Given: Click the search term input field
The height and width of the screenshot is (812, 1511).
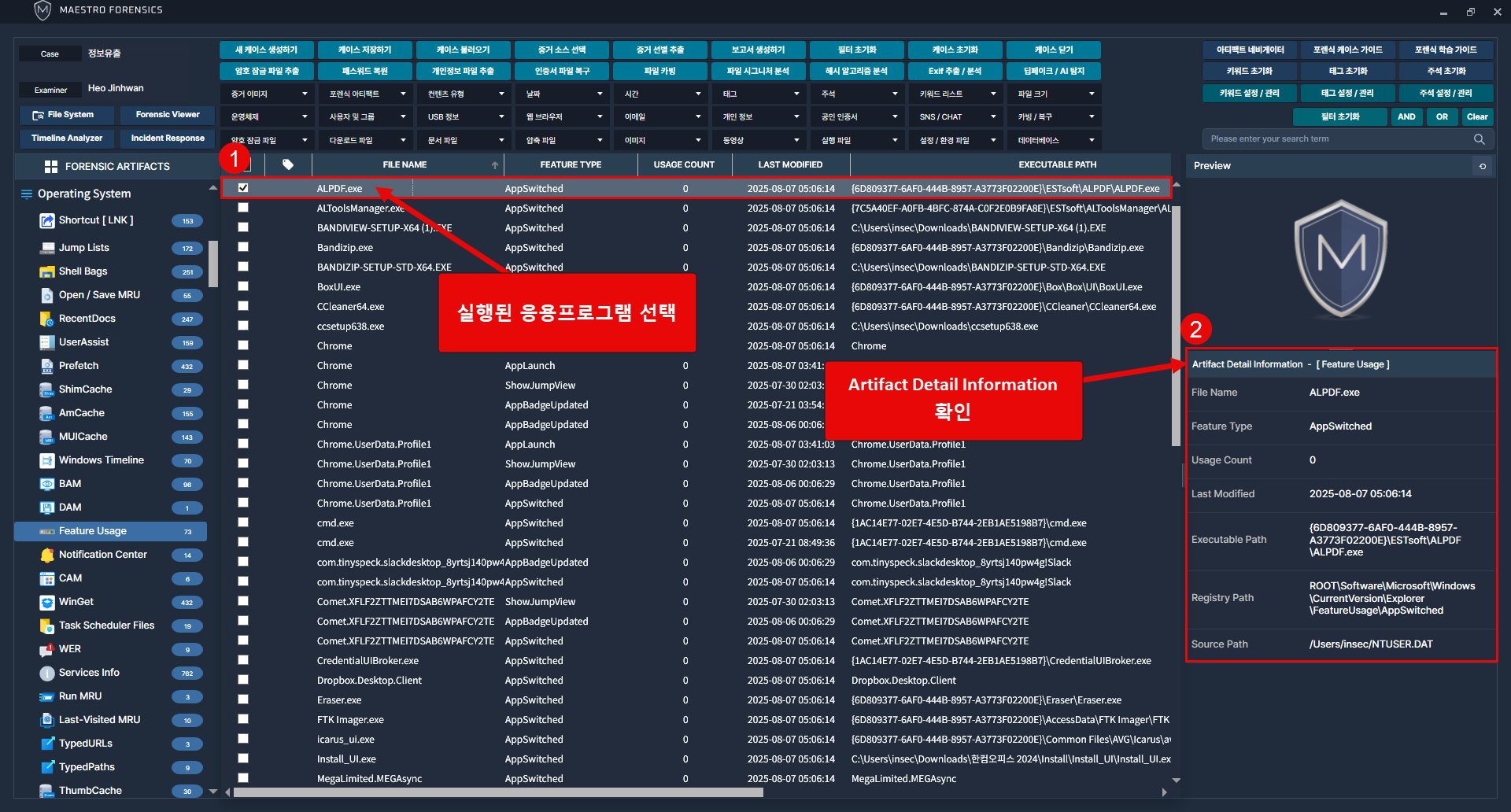Looking at the screenshot, I should coord(1338,139).
